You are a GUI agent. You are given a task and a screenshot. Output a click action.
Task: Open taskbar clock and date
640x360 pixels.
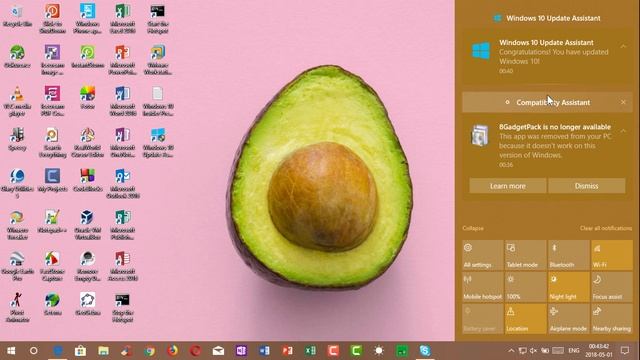coord(599,351)
